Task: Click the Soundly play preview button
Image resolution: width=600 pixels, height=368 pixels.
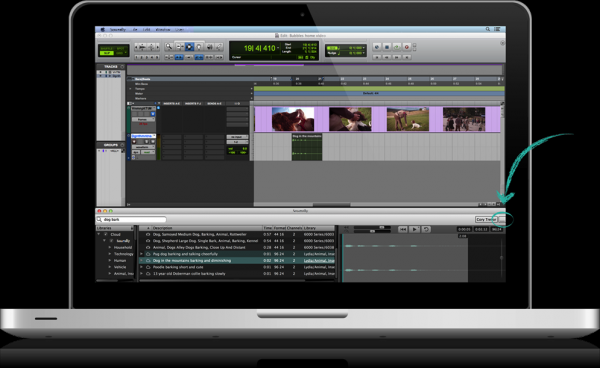Action: coord(414,229)
